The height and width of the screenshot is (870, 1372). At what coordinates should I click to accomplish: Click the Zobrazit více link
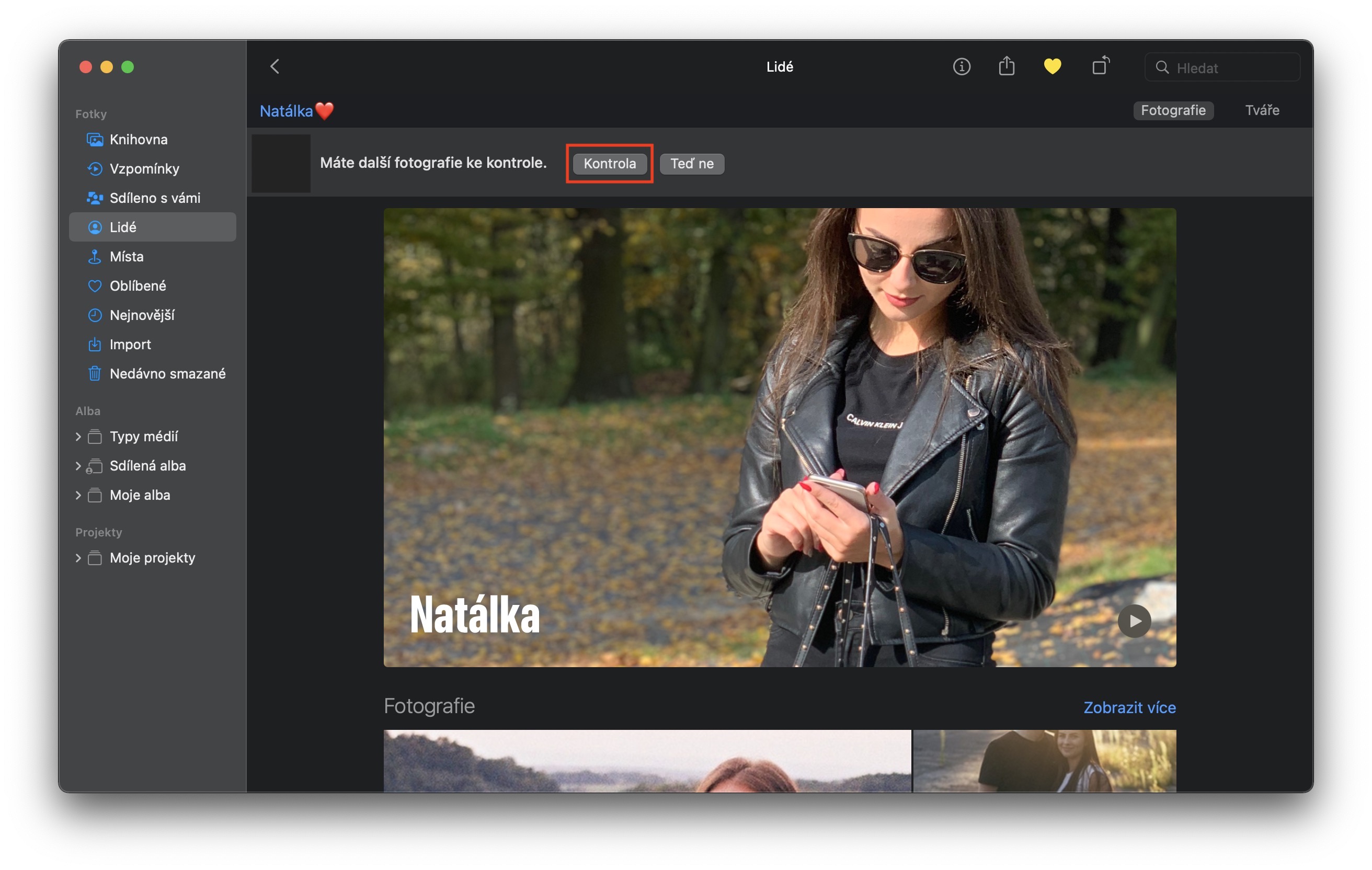tap(1129, 707)
